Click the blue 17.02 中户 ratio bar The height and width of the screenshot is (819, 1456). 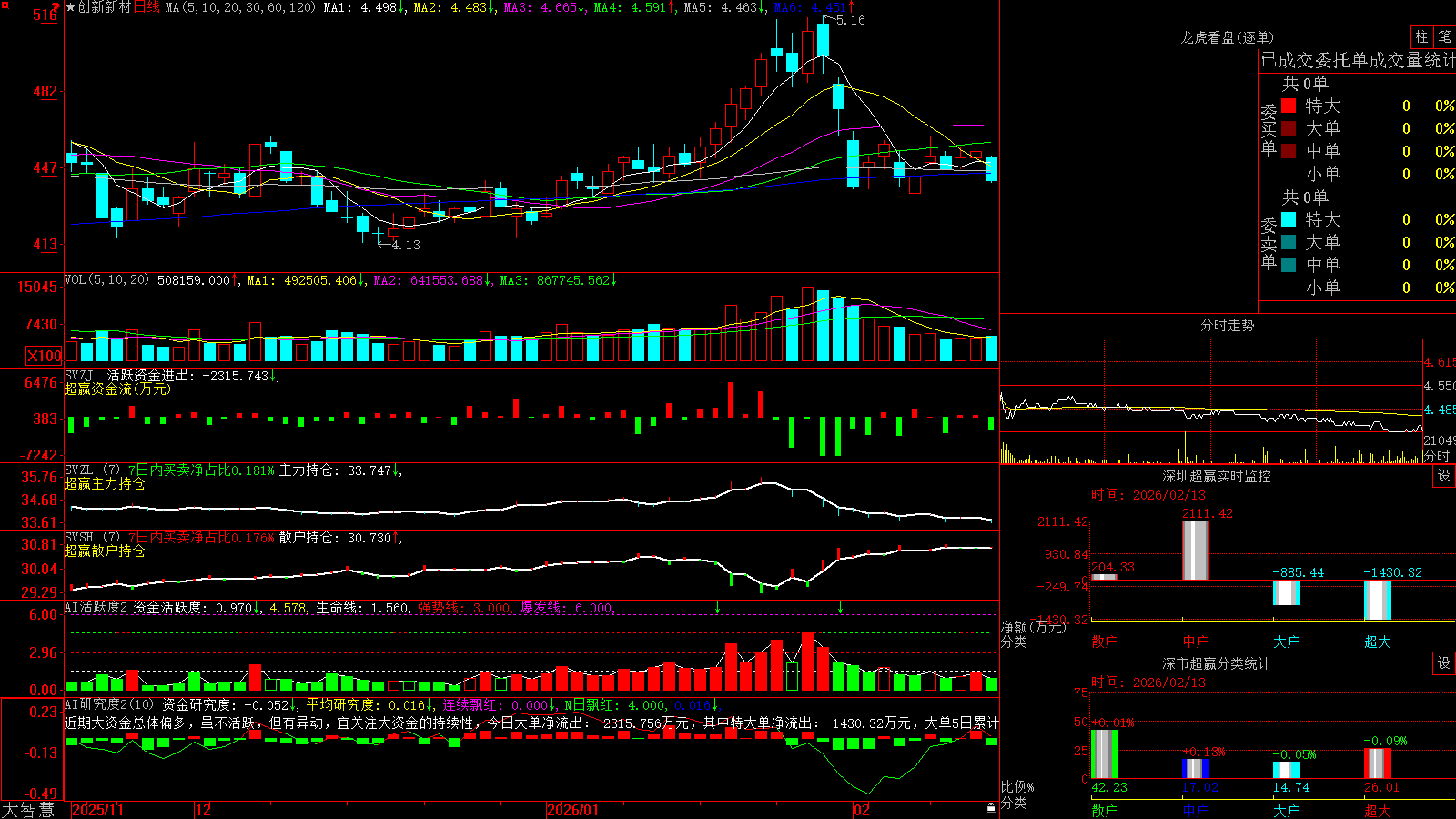(1196, 769)
